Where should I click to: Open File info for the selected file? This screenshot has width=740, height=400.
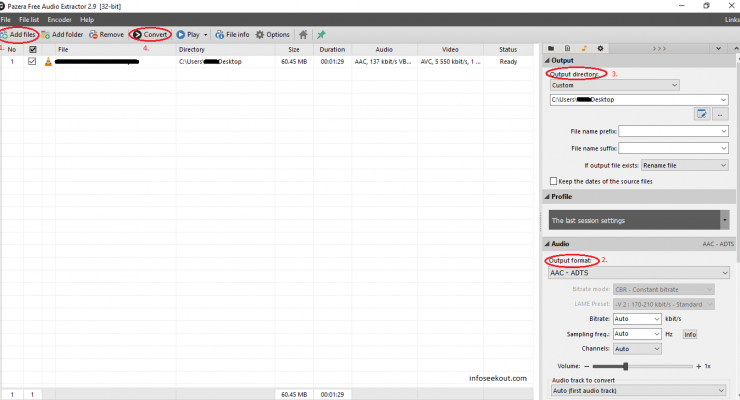(x=232, y=34)
